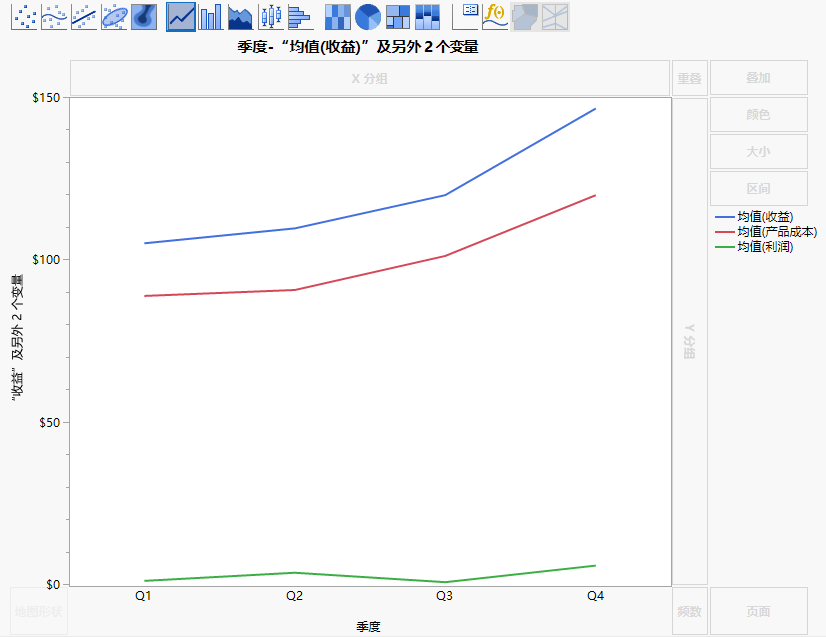Select the Mosaic plot icon

point(427,17)
